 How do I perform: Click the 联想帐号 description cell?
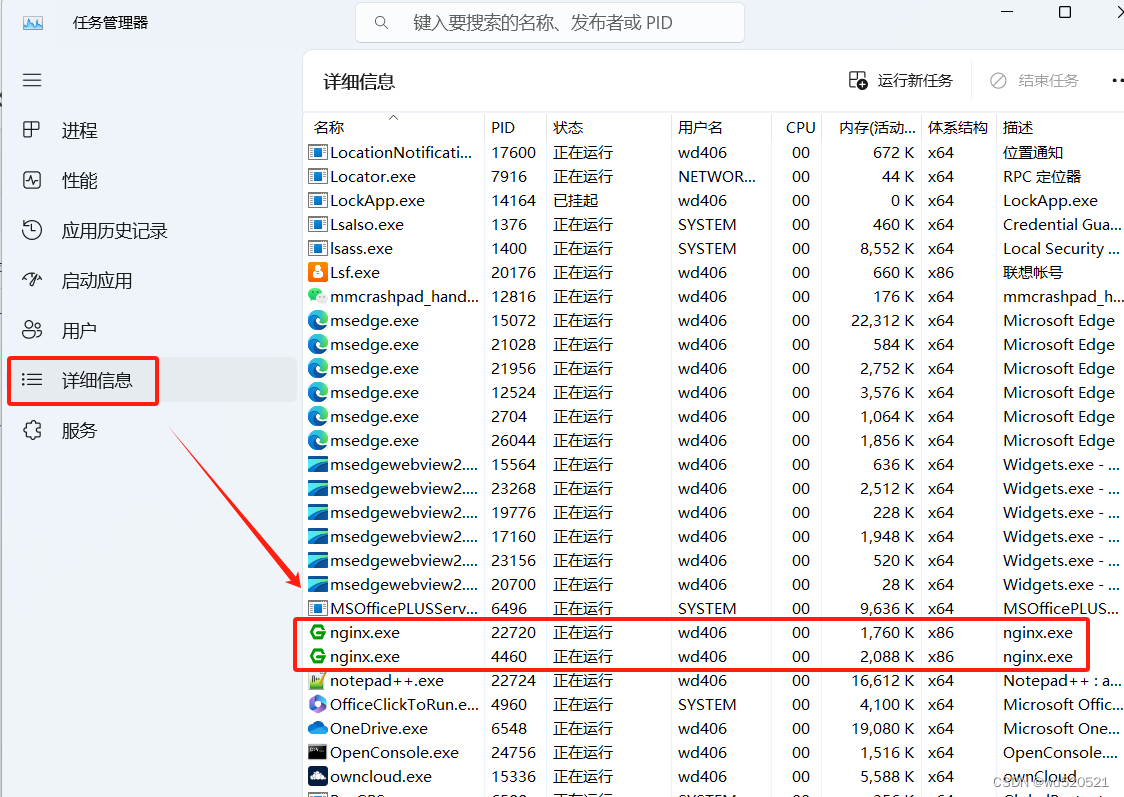point(1033,272)
